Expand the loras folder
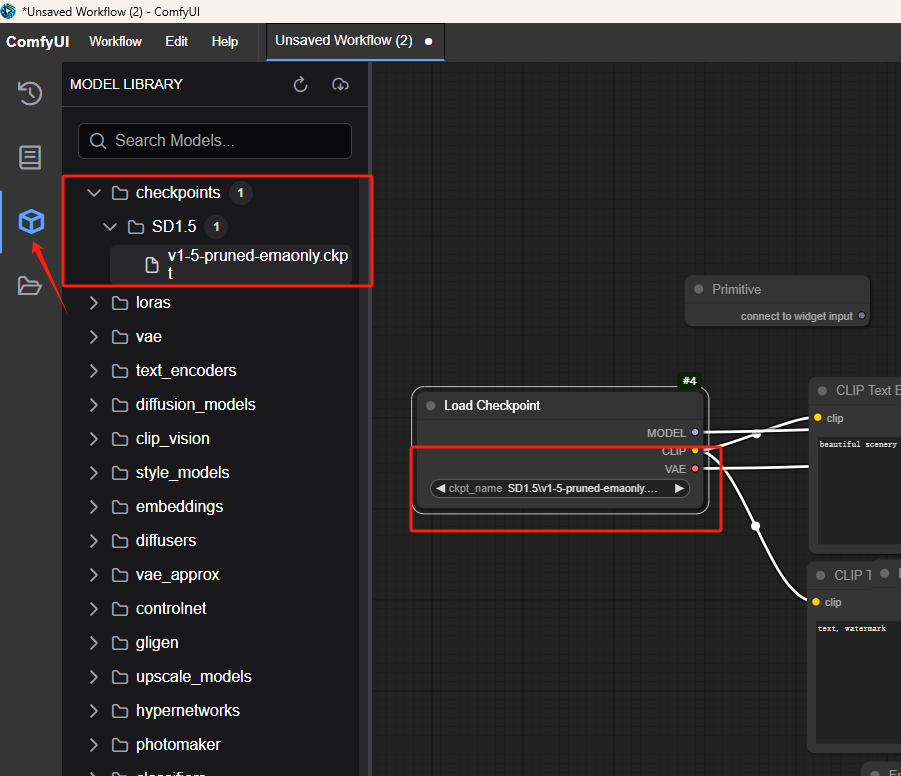Image resolution: width=901 pixels, height=776 pixels. tap(94, 303)
